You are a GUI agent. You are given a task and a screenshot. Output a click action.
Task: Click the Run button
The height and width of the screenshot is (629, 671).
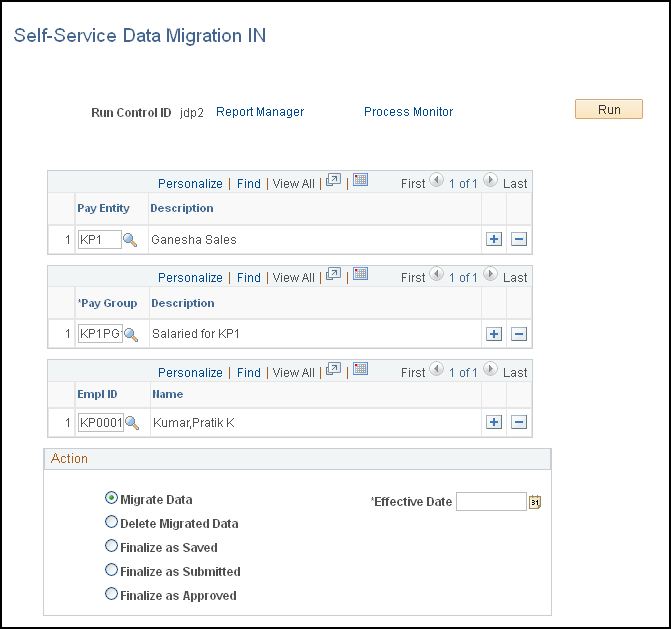(x=608, y=110)
